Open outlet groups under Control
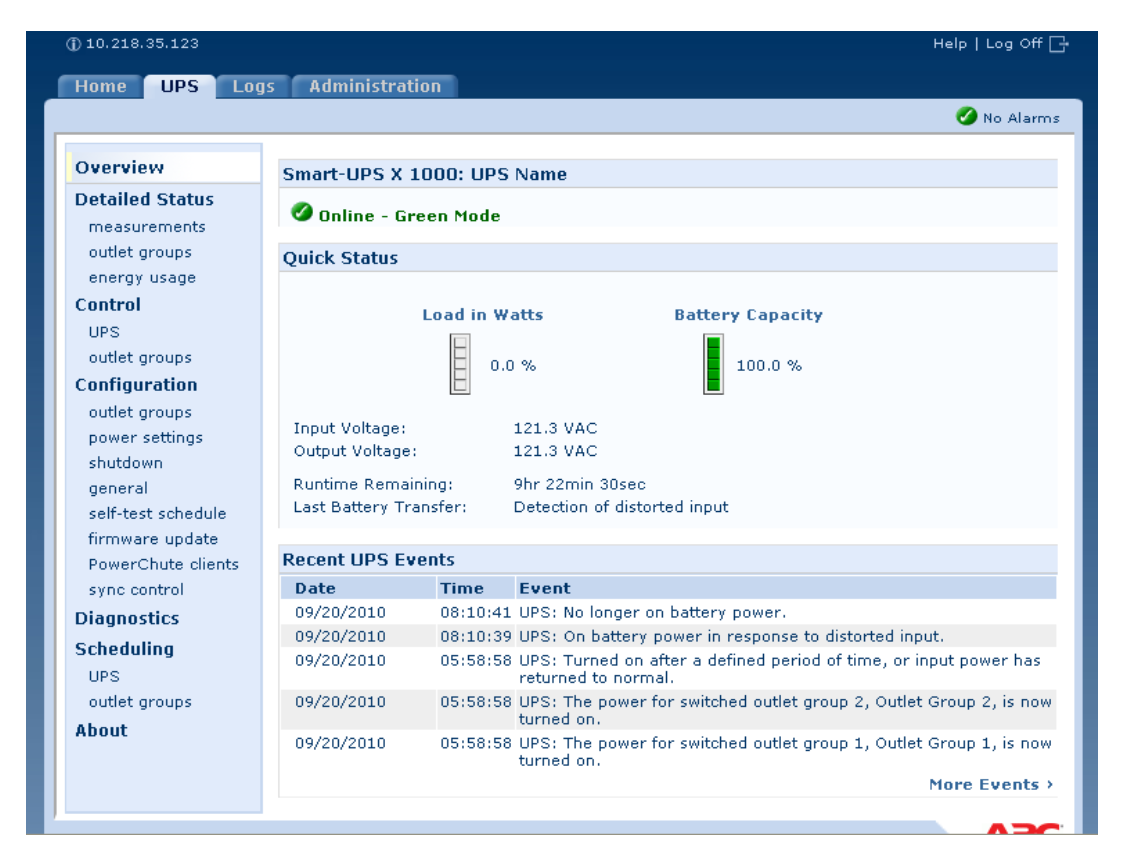The height and width of the screenshot is (854, 1124). click(140, 358)
